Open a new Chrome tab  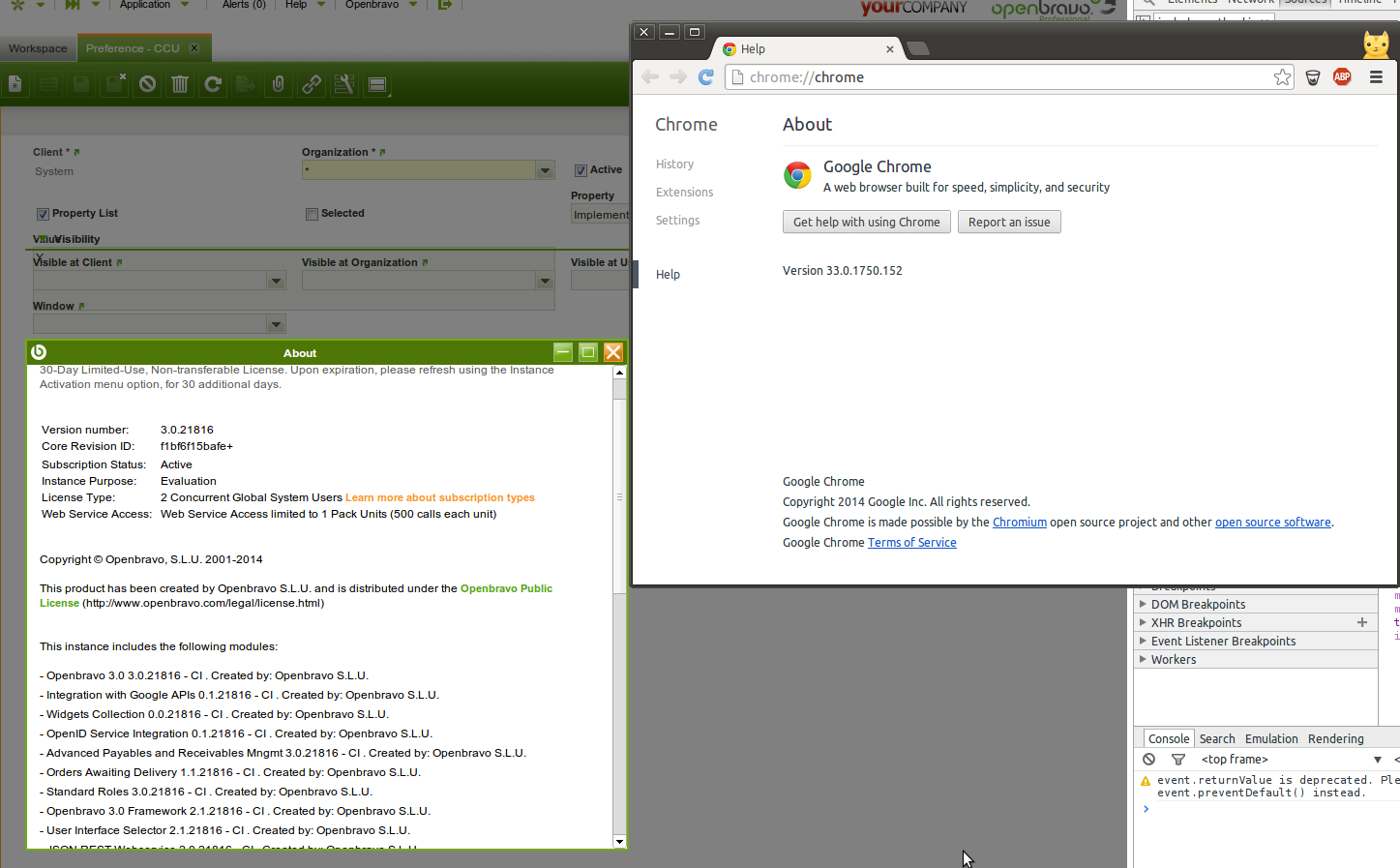click(x=918, y=48)
